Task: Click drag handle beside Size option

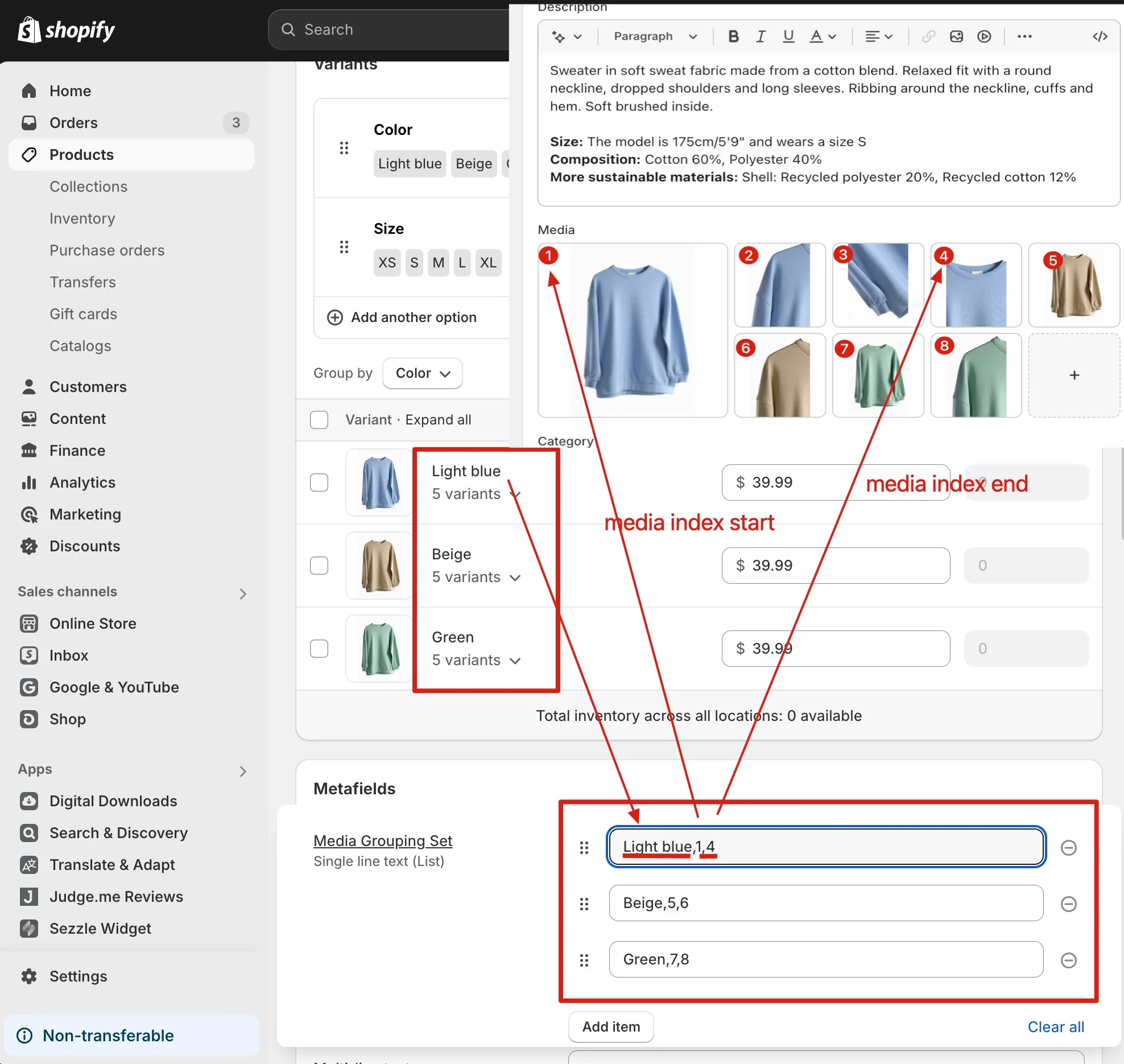Action: pos(344,247)
